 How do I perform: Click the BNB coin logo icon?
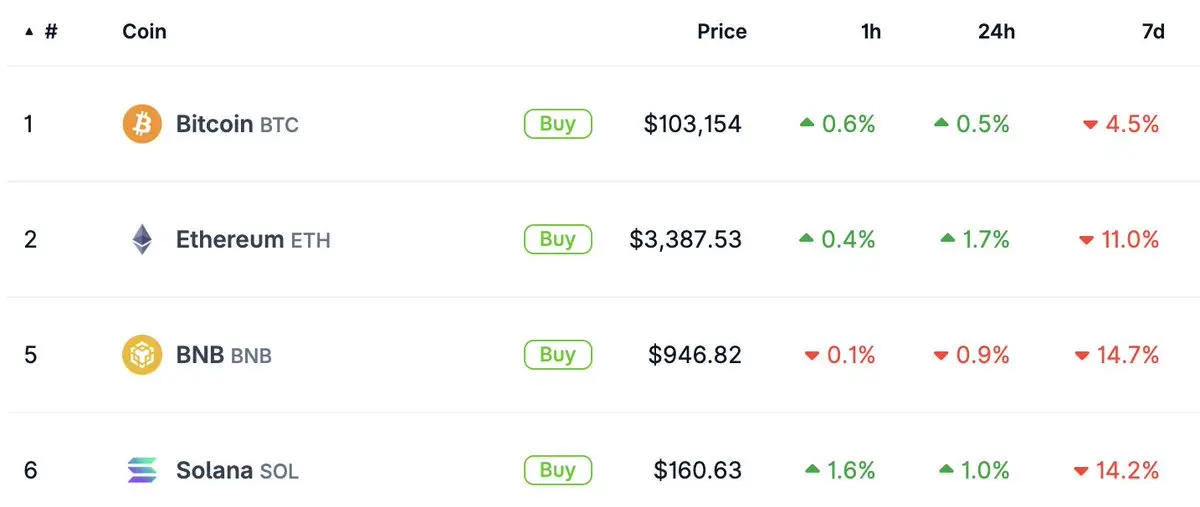(x=141, y=355)
